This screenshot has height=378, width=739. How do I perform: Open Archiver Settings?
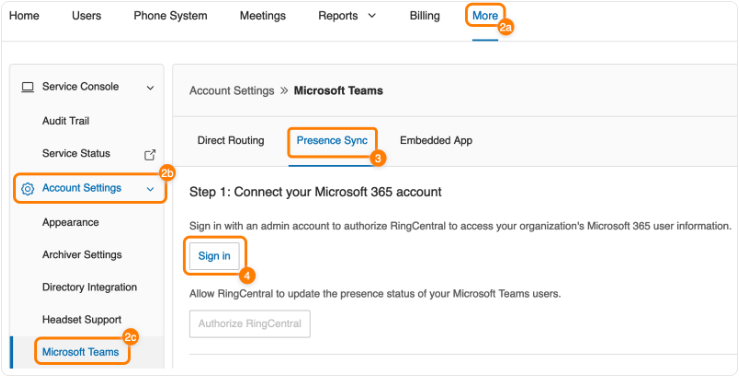[x=82, y=255]
